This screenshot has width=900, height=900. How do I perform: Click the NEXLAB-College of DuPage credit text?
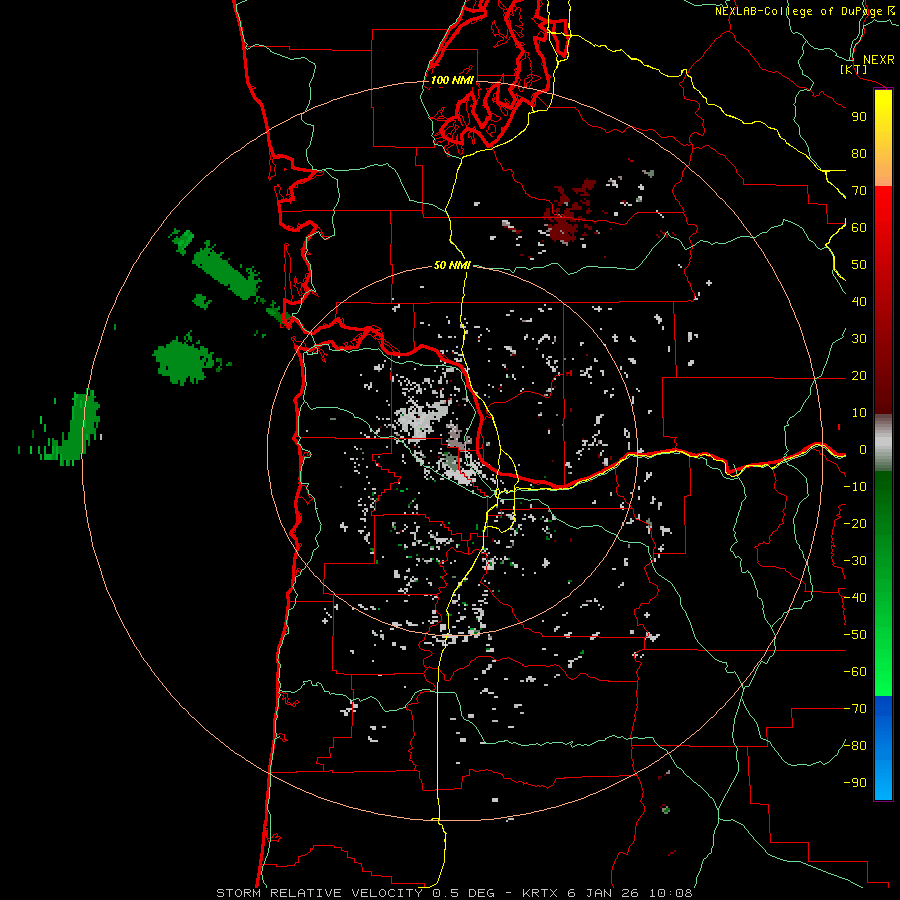tap(804, 11)
